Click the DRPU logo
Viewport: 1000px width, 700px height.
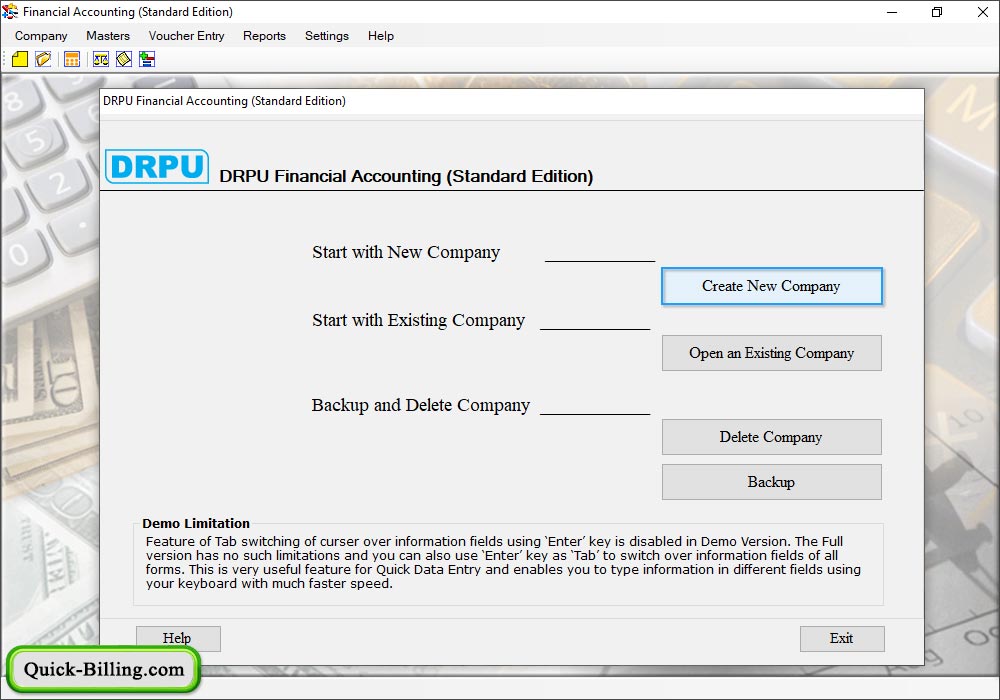pyautogui.click(x=157, y=166)
